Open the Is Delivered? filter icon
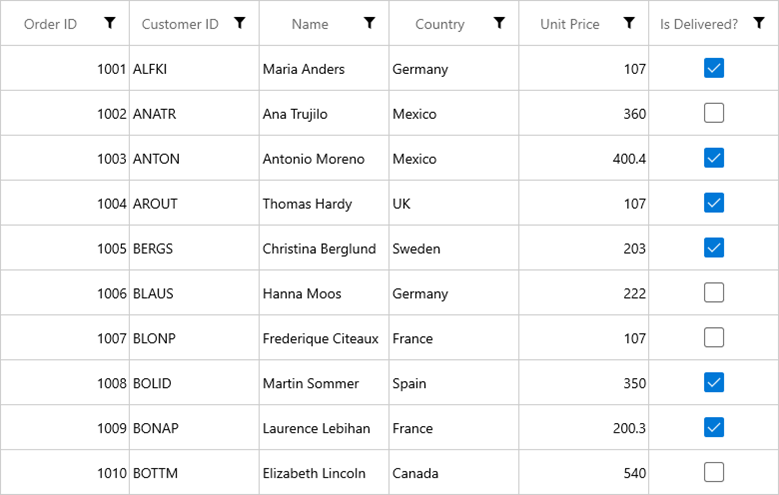The image size is (779, 495). (759, 23)
